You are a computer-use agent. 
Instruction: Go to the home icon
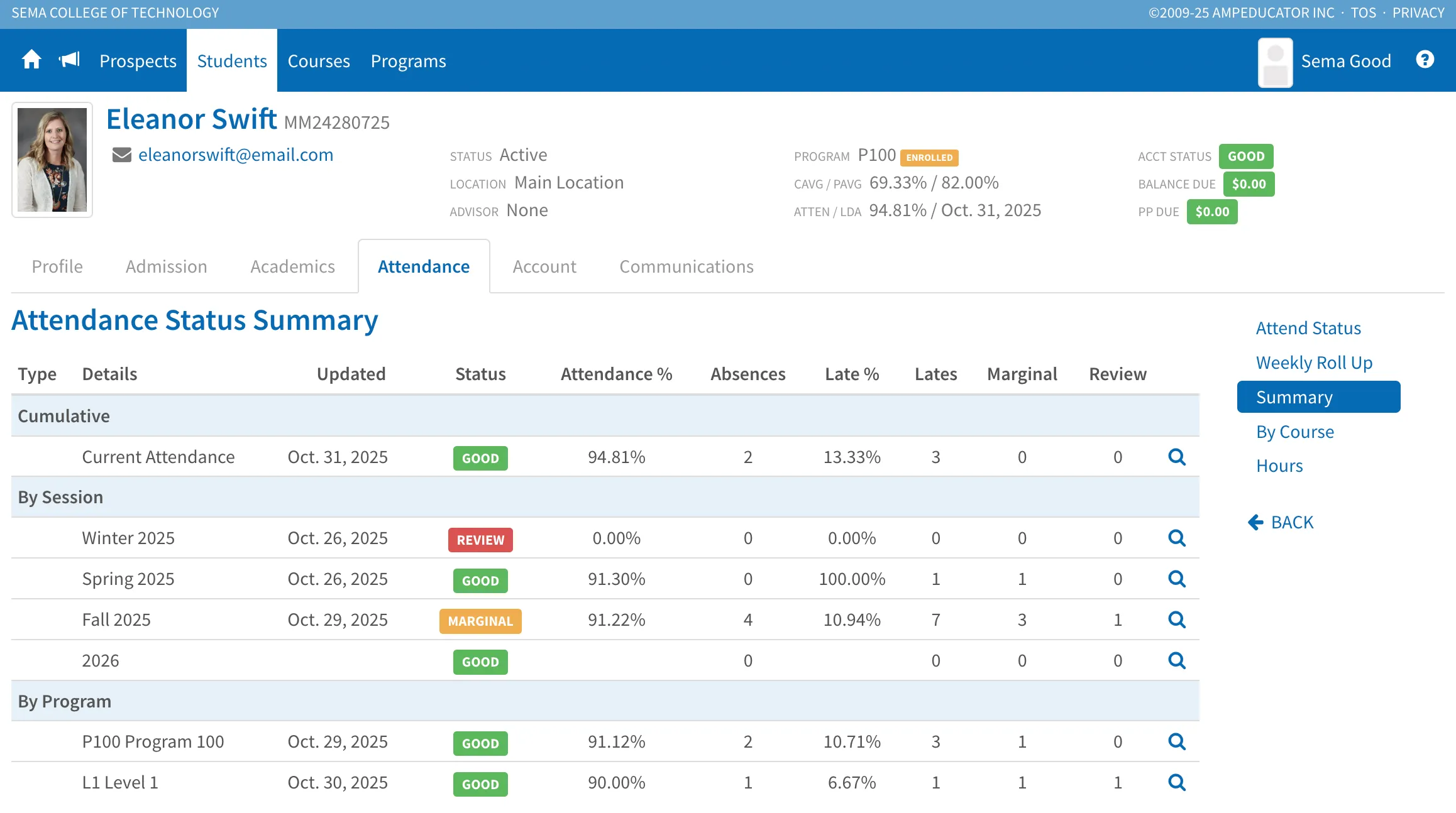click(x=31, y=60)
